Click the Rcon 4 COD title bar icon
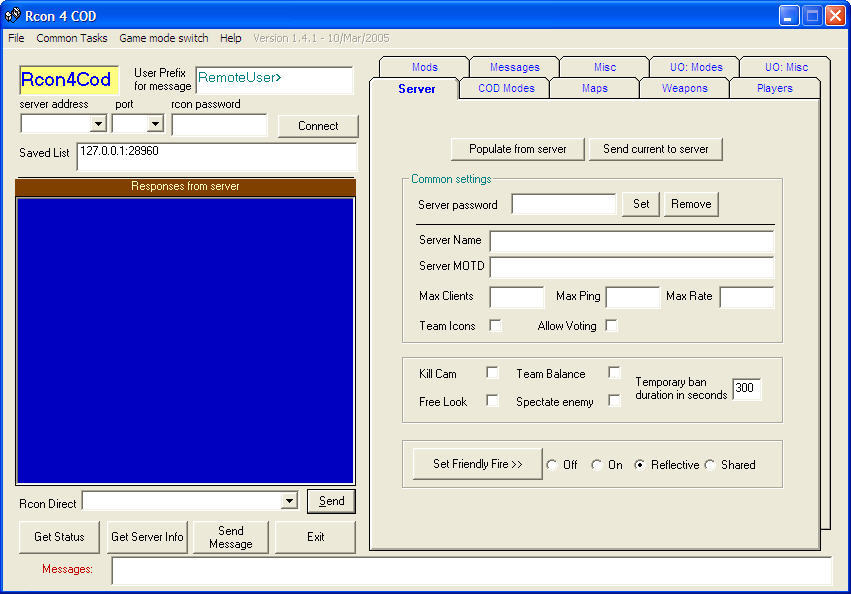This screenshot has width=851, height=594. tap(13, 15)
